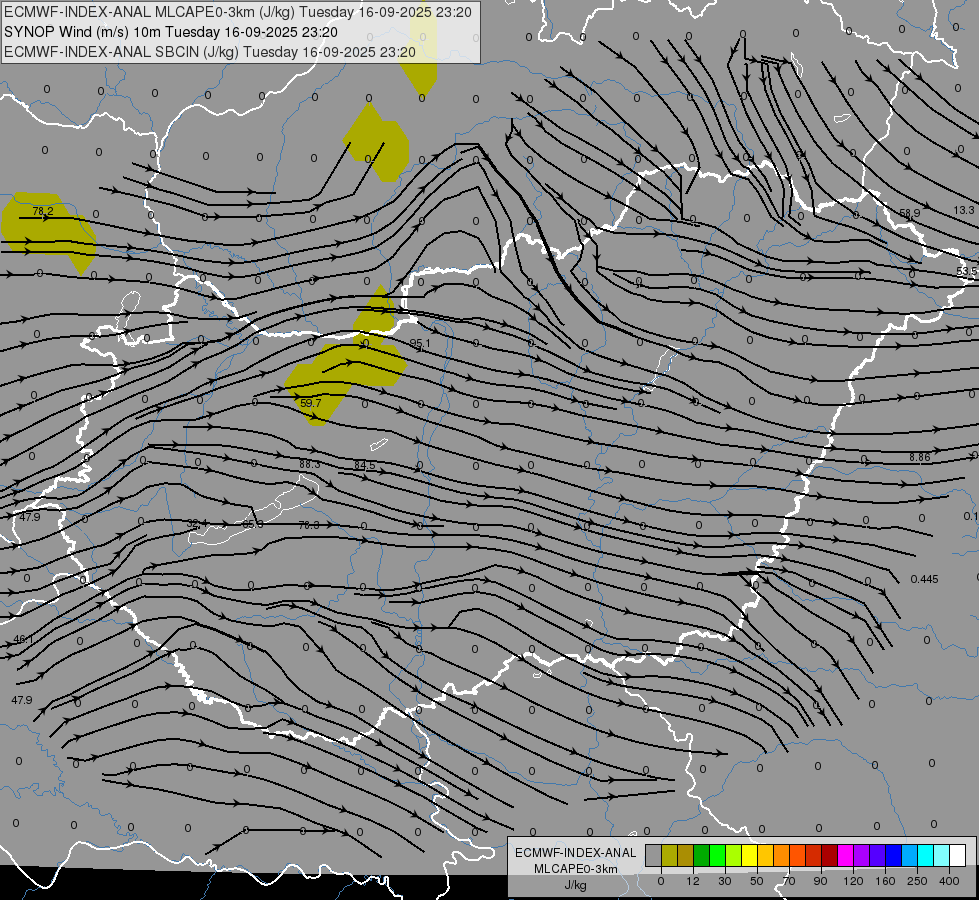Click the legend label MLCAPE0-3km
This screenshot has width=979, height=900.
576,869
